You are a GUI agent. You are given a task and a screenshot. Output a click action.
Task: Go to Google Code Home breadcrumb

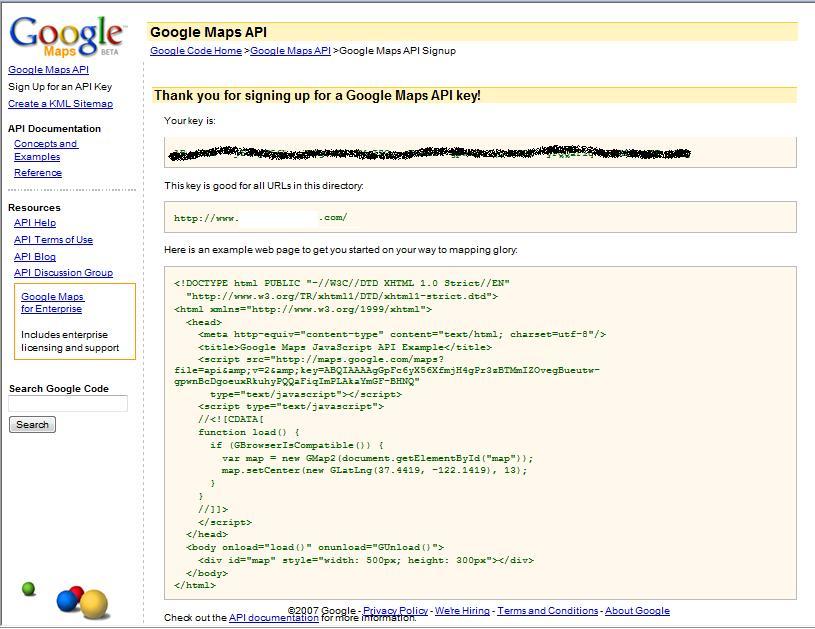(x=196, y=51)
